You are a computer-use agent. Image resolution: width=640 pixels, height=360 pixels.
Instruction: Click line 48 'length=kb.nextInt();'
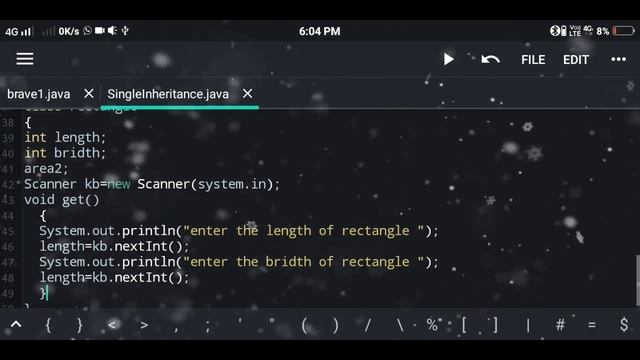point(114,278)
